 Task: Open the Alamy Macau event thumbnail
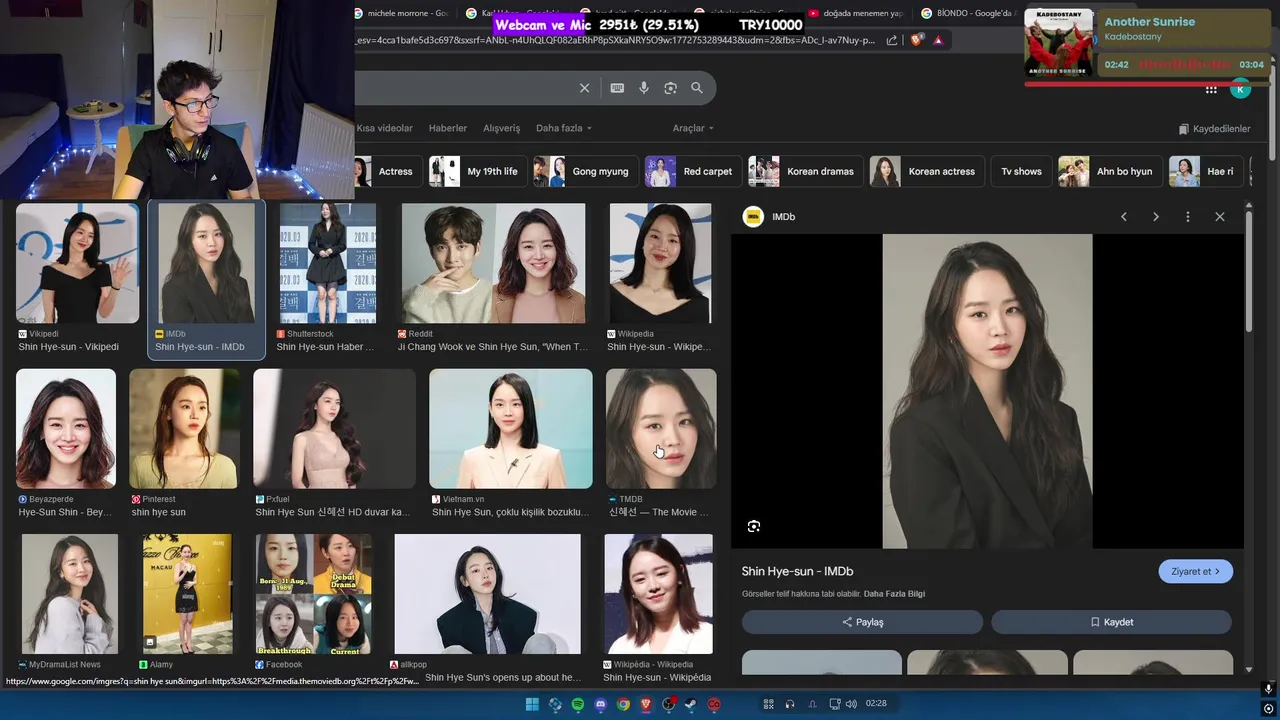pos(187,594)
